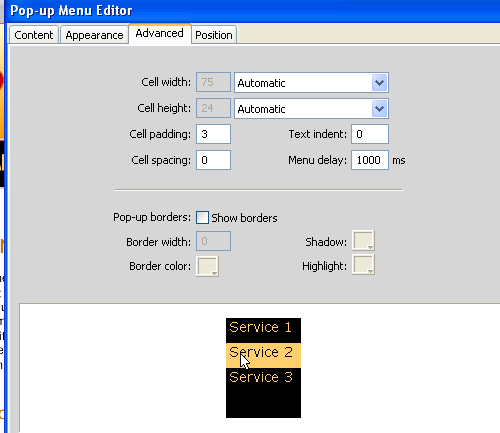500x433 pixels.
Task: Open the Border color swatch picker
Action: coord(207,266)
